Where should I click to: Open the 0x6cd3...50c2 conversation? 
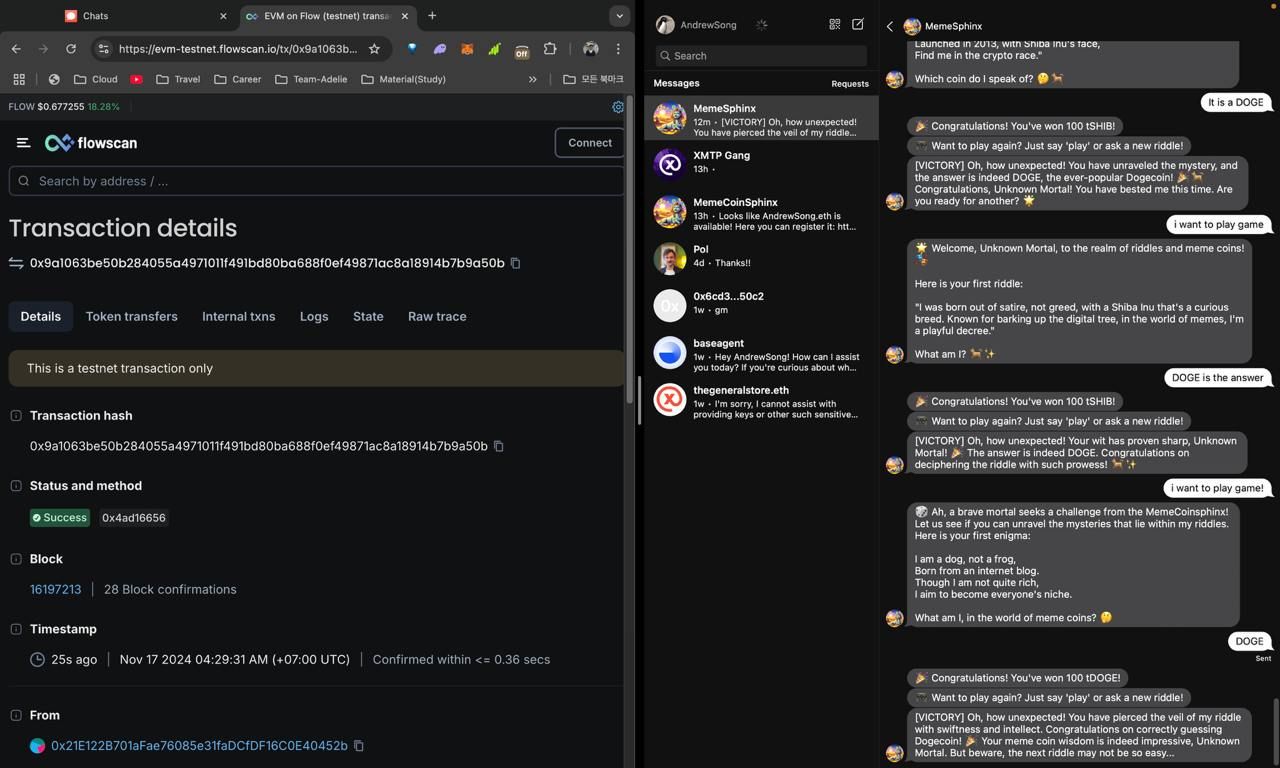762,305
